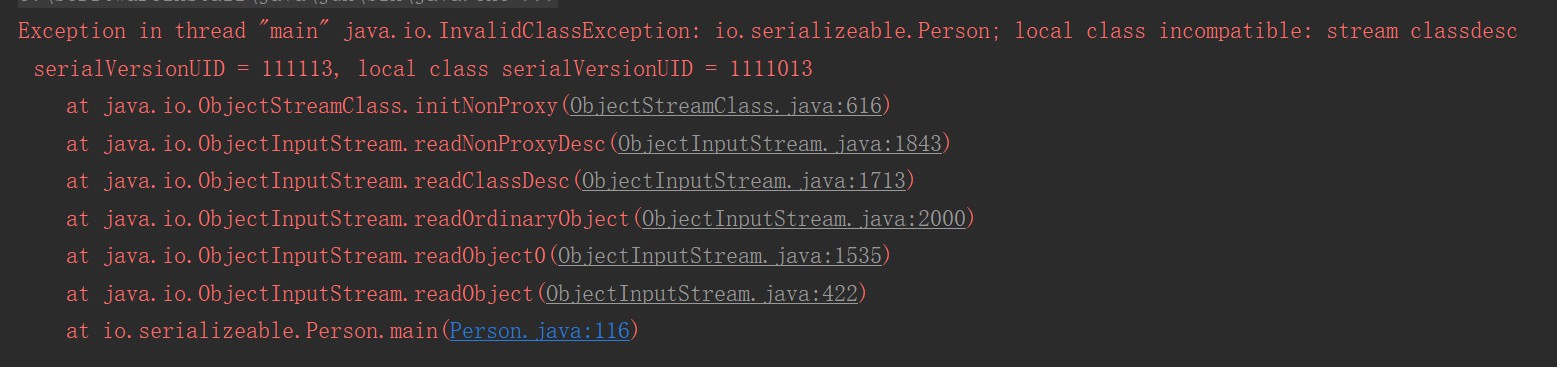Jump to ObjectInputStream.java:1713 source link
This screenshot has width=1557, height=367.
coord(744,181)
